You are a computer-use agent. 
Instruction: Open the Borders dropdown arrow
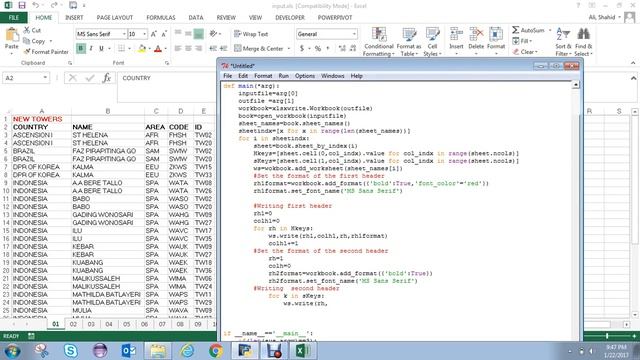pyautogui.click(x=129, y=49)
